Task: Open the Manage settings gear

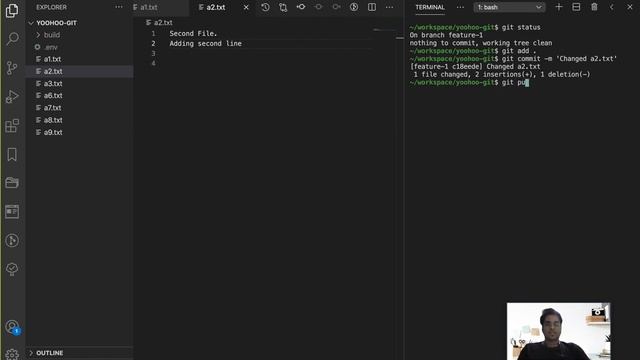Action: tap(12, 354)
